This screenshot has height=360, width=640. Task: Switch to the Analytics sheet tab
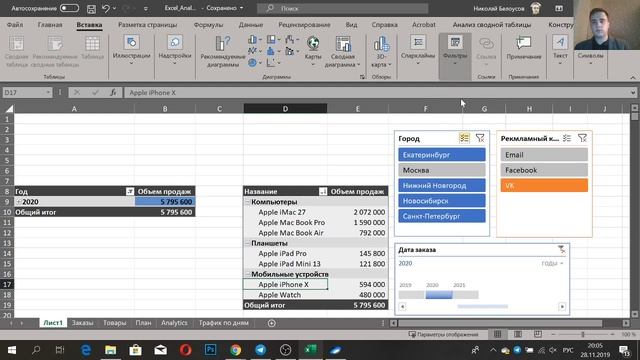coord(174,323)
